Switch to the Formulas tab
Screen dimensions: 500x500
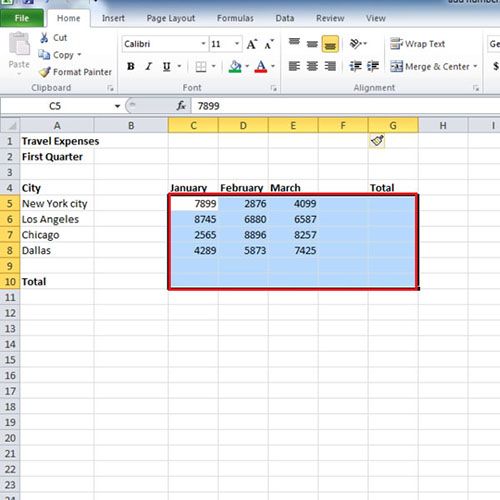tap(235, 18)
